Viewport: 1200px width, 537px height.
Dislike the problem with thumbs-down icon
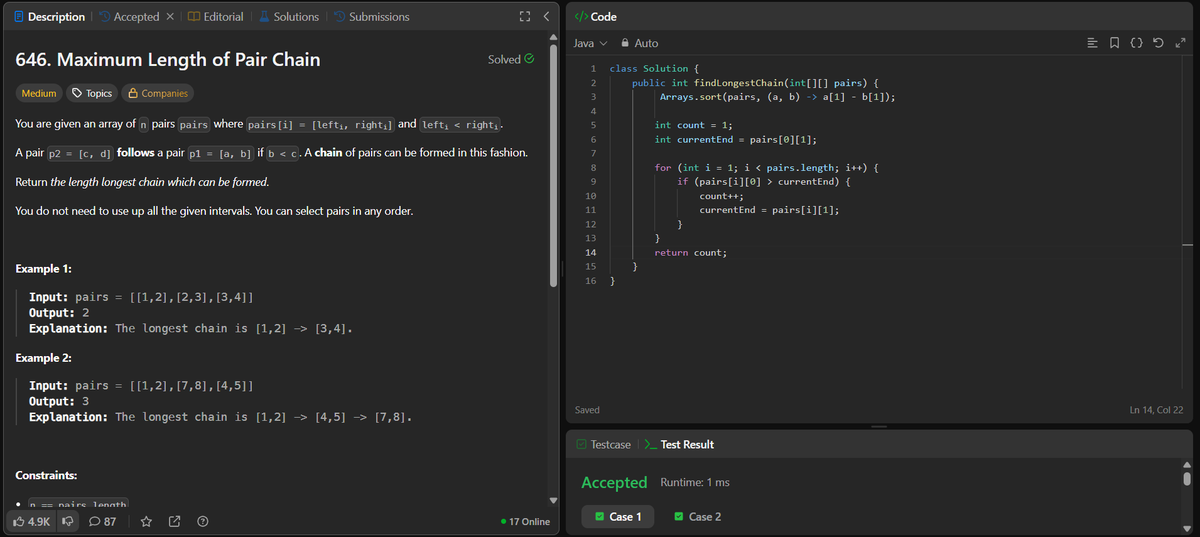[x=69, y=521]
